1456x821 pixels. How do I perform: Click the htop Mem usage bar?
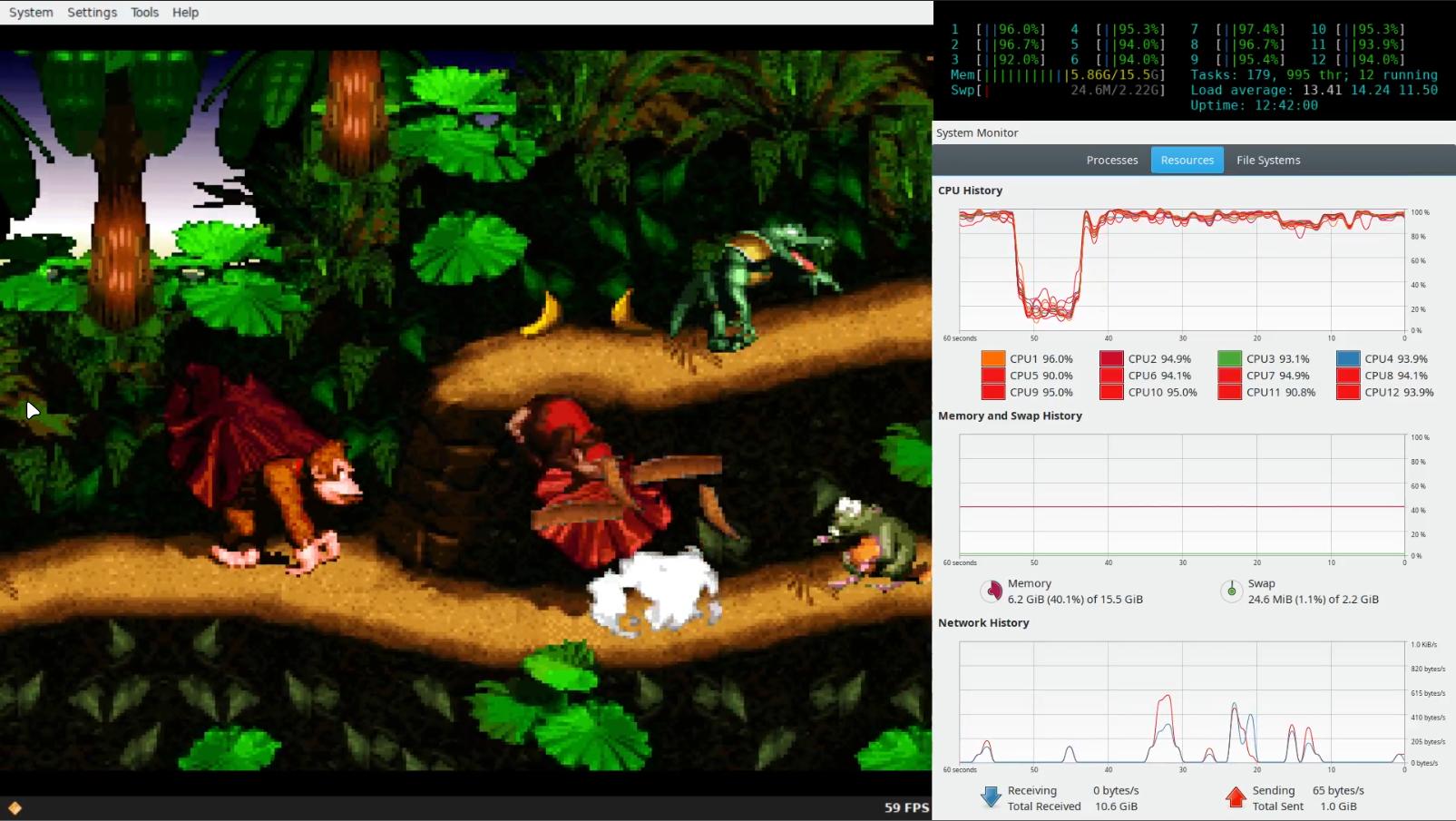(x=1058, y=74)
